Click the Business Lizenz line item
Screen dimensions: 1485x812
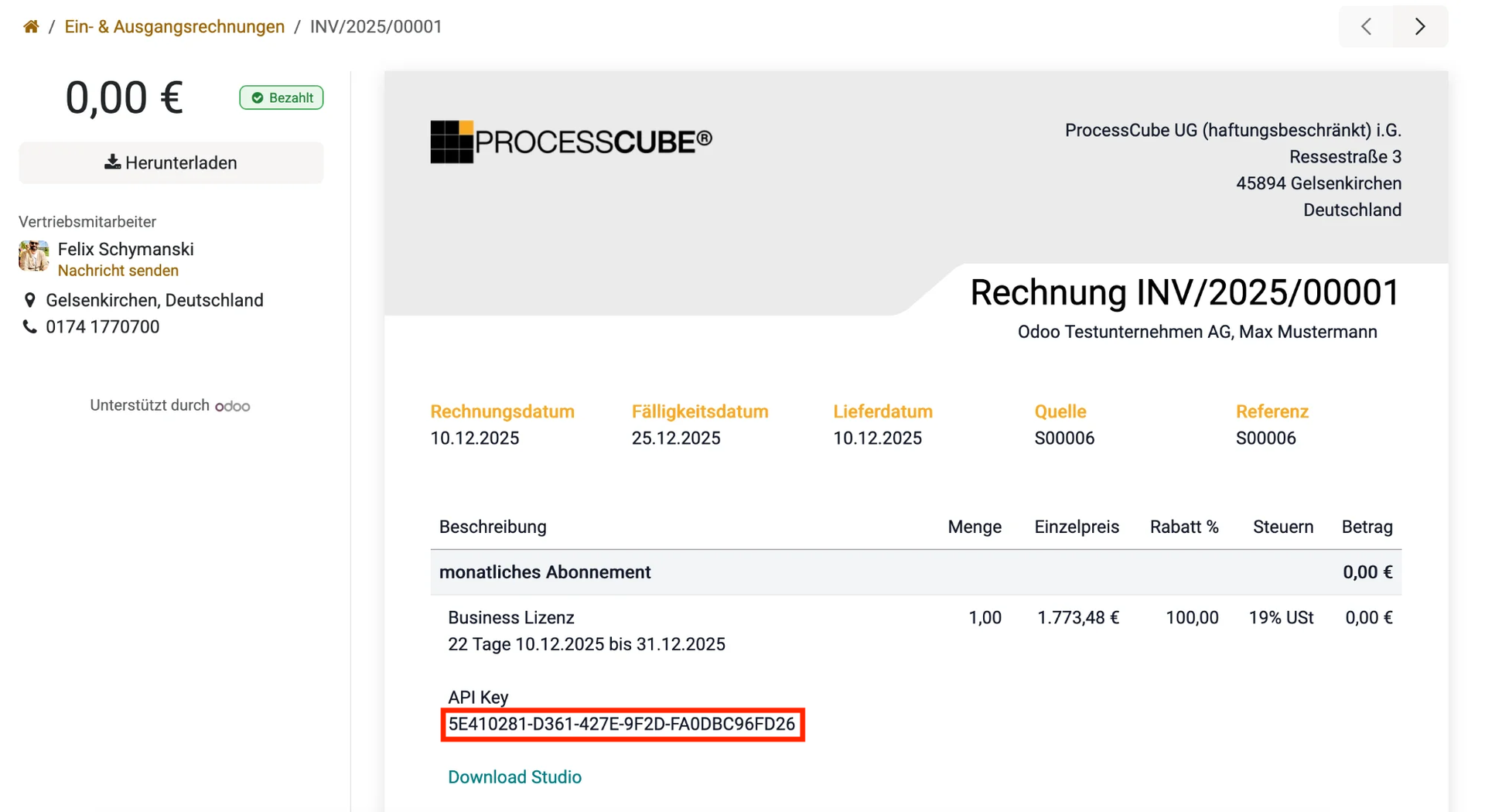[511, 618]
